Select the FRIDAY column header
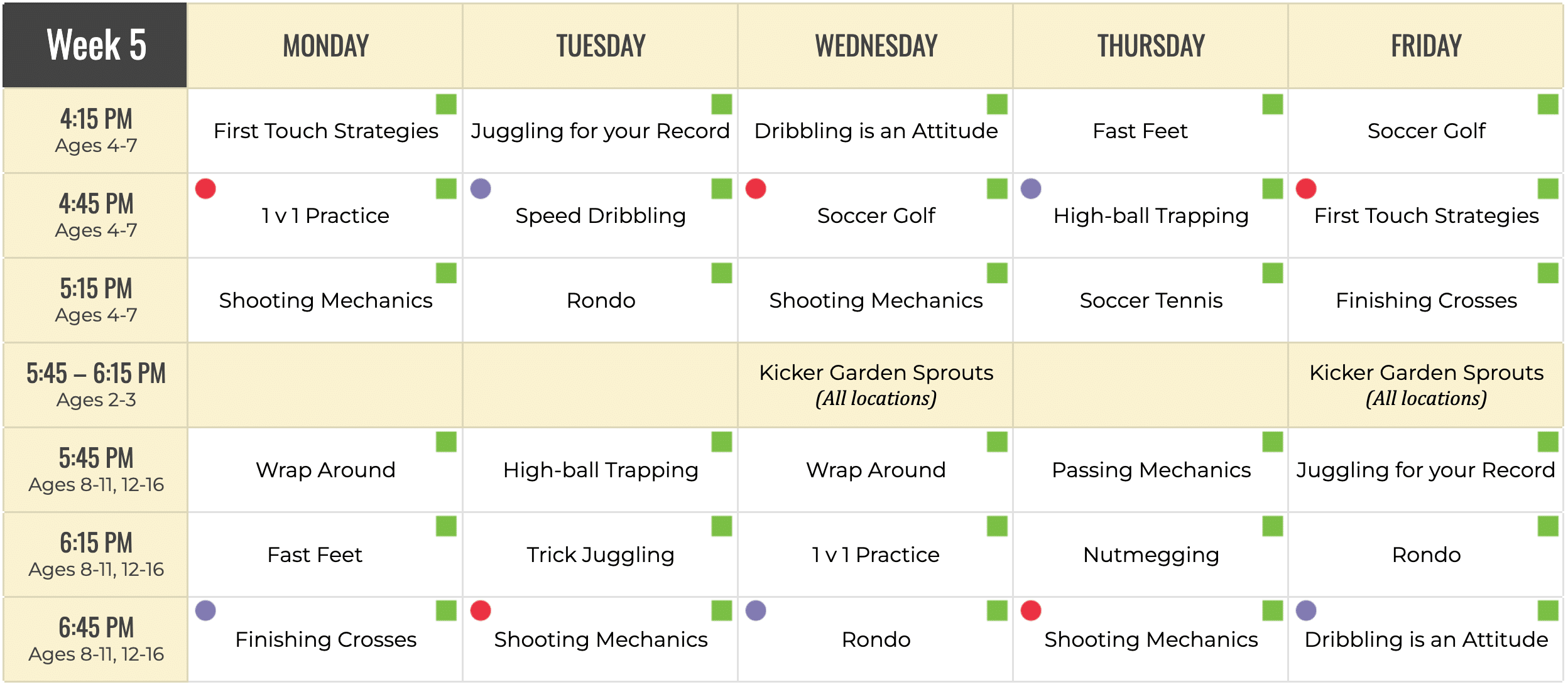 [x=1426, y=46]
